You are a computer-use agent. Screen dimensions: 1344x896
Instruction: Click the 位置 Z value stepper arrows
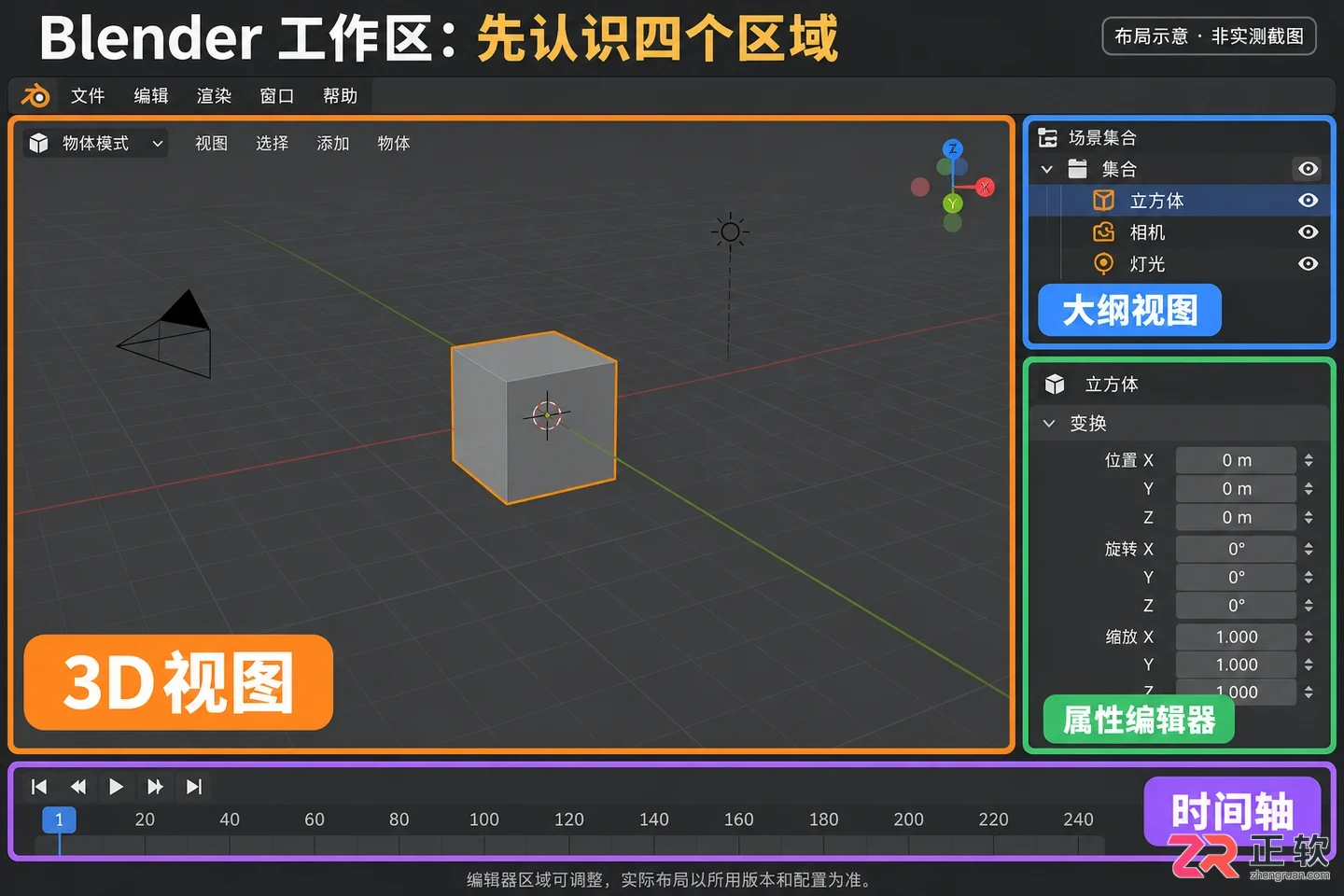pyautogui.click(x=1309, y=517)
